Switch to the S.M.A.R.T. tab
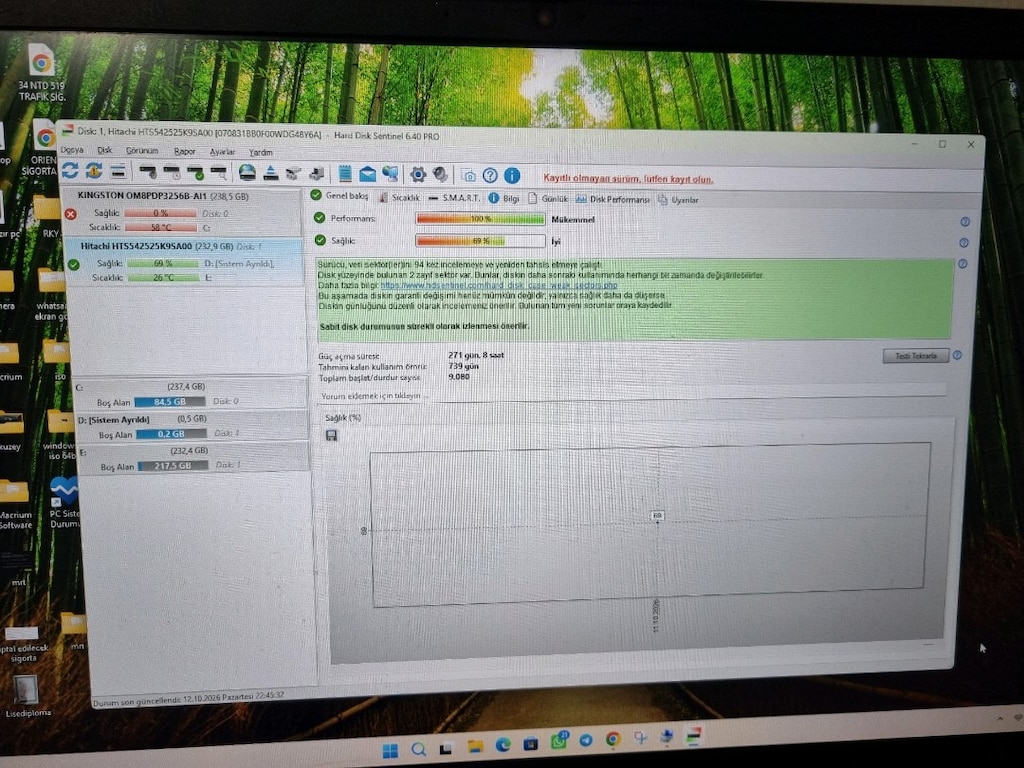This screenshot has height=768, width=1024. (x=454, y=197)
